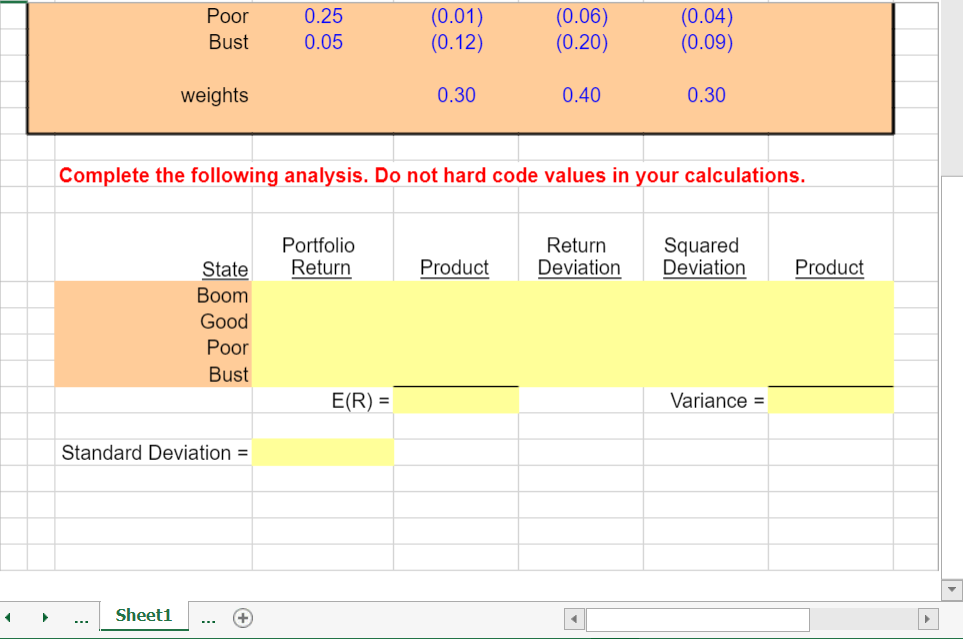Add a new worksheet with the plus icon

[x=242, y=617]
